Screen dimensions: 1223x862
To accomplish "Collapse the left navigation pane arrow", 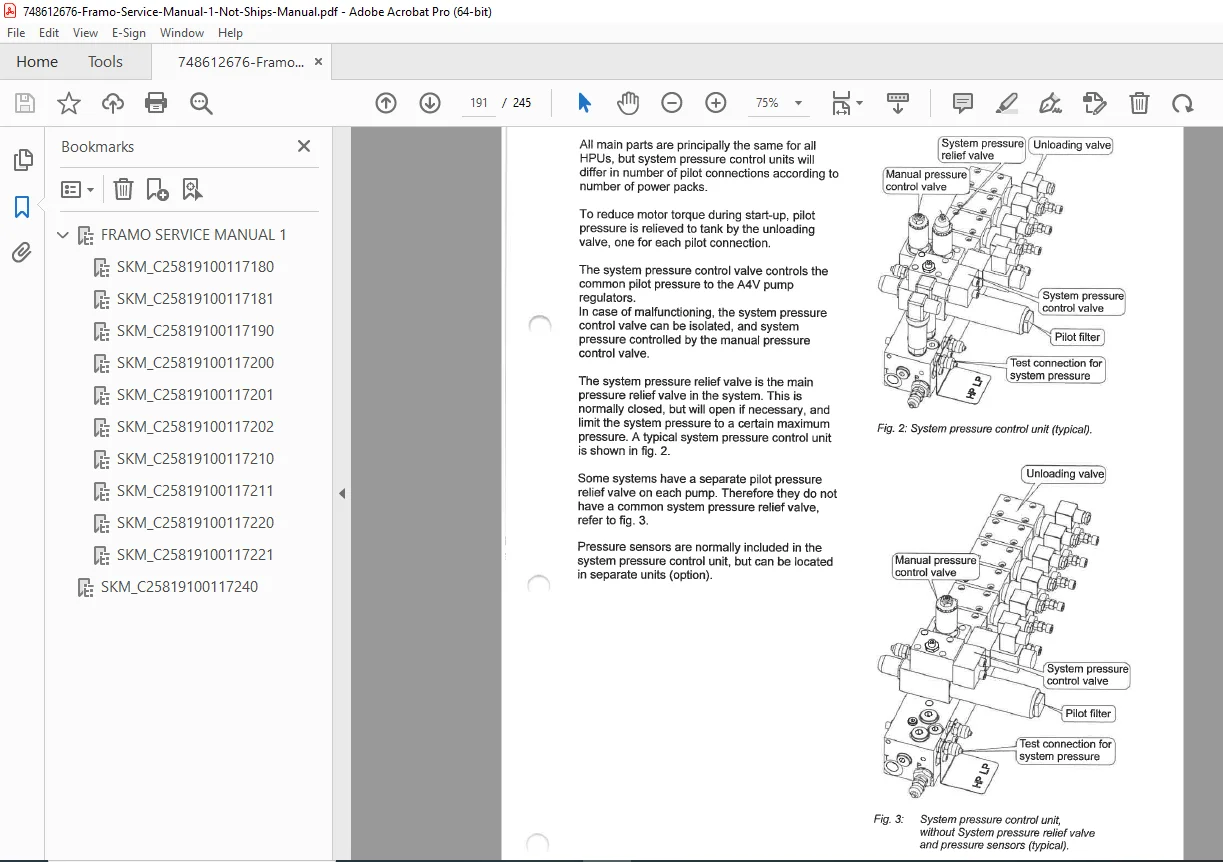I will (342, 493).
